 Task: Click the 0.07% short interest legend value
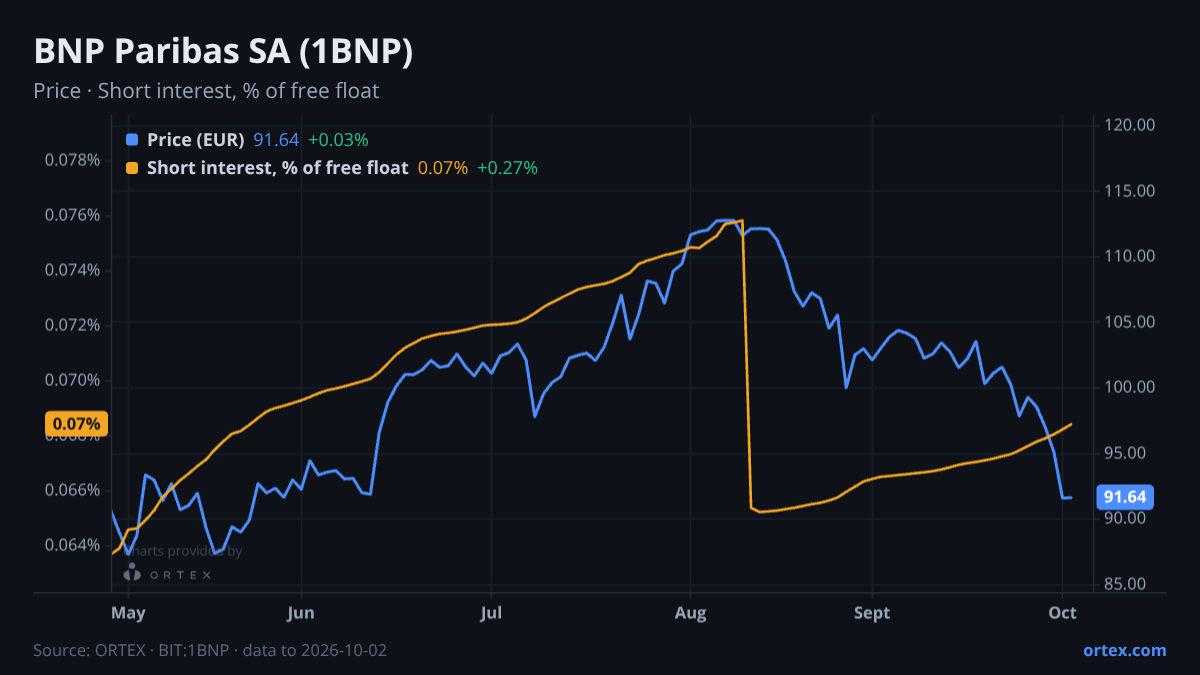tap(442, 168)
